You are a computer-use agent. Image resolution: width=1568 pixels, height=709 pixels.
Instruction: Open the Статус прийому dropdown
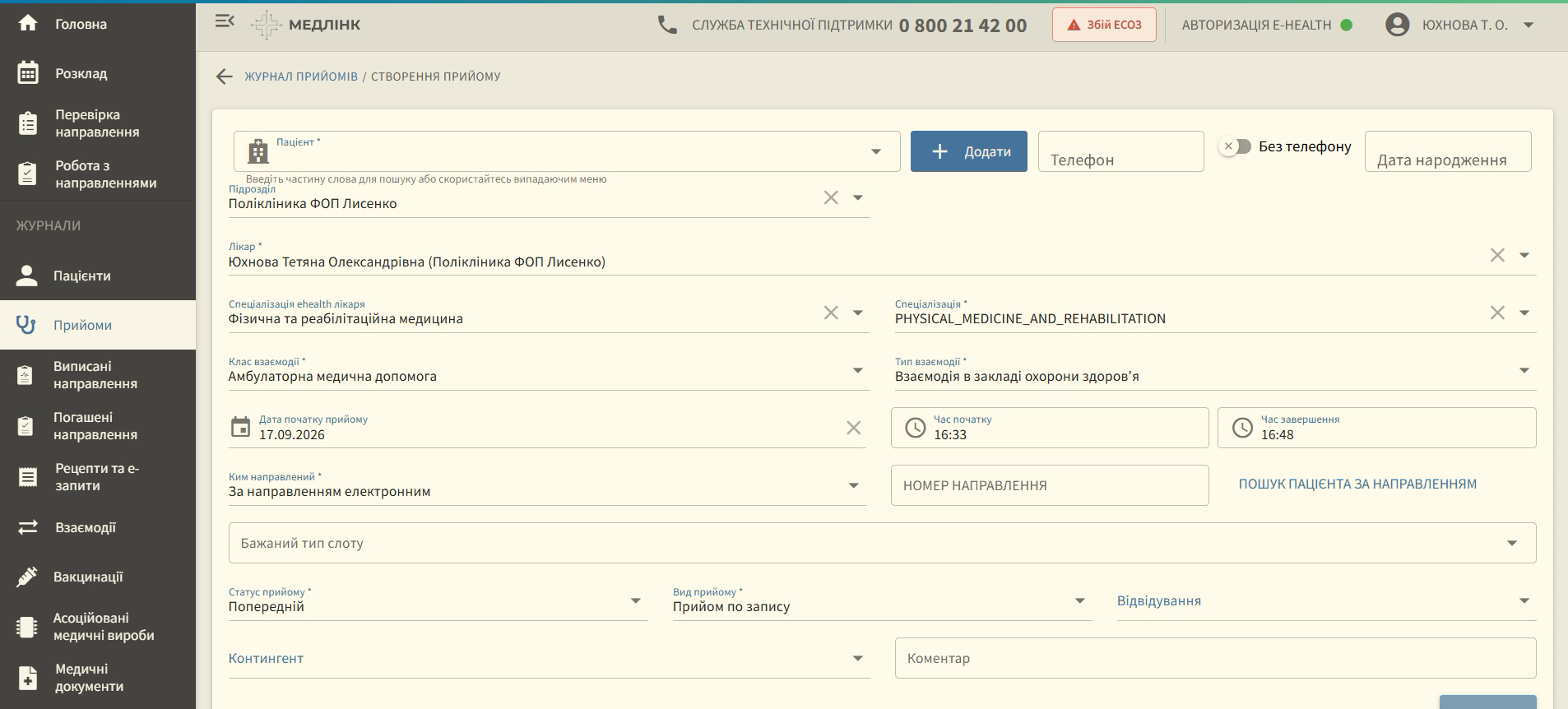(x=636, y=600)
